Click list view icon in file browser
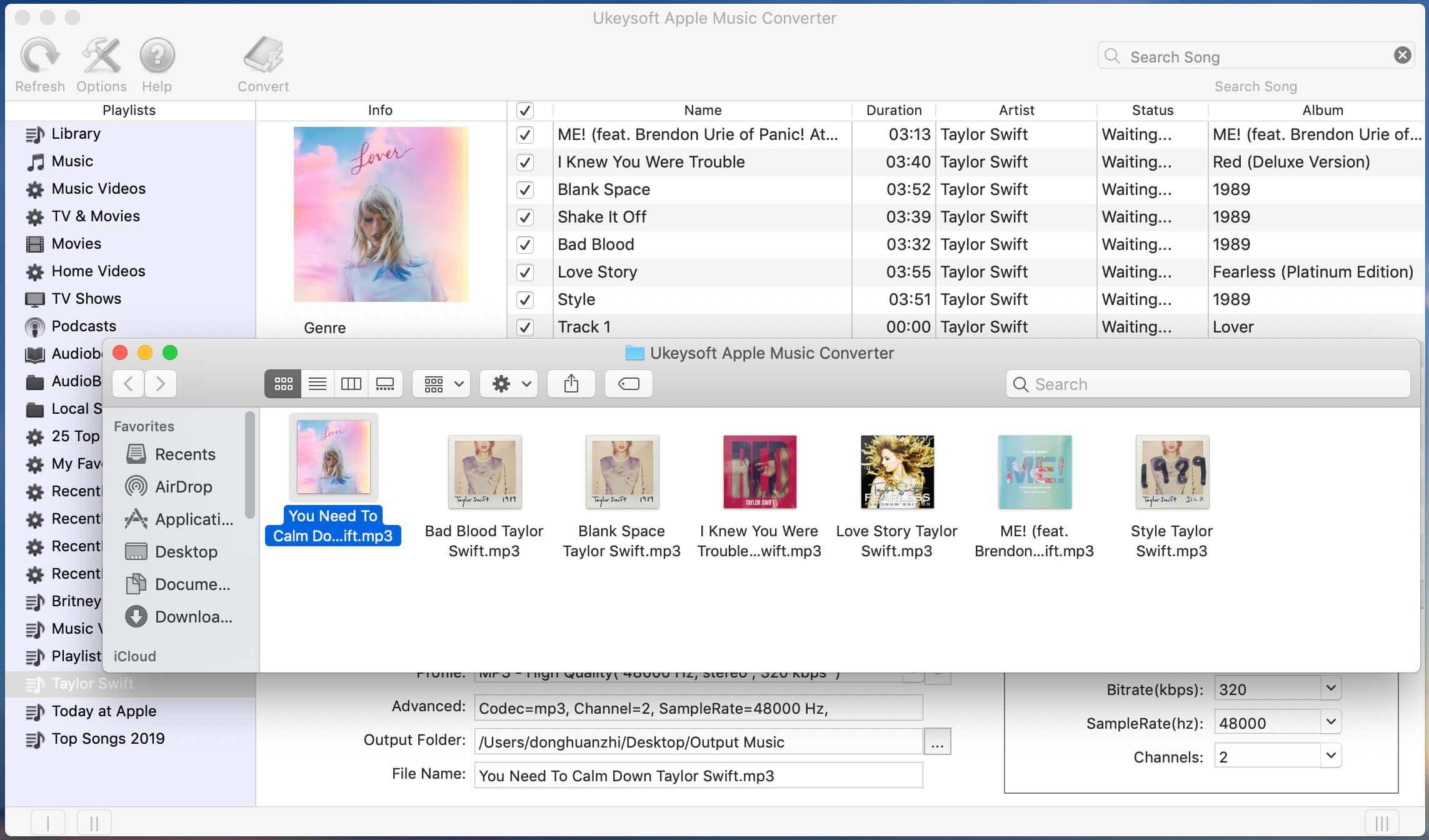Image resolution: width=1429 pixels, height=840 pixels. point(316,383)
